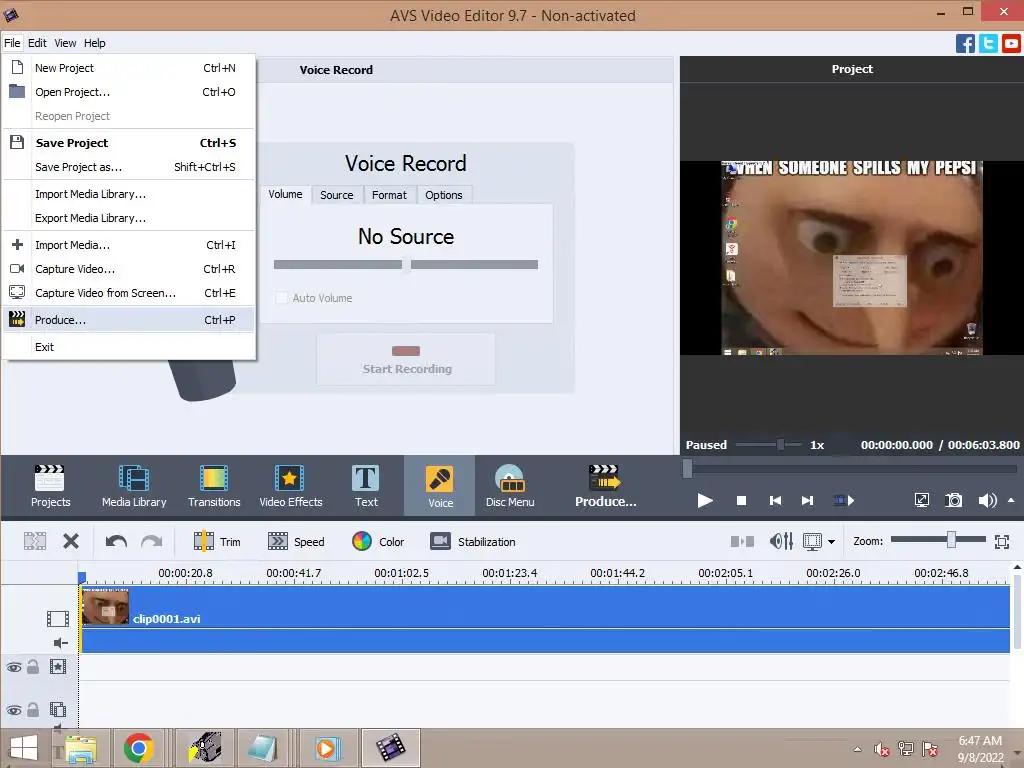Toggle the Auto Volume checkbox
The image size is (1024, 768).
(x=281, y=298)
